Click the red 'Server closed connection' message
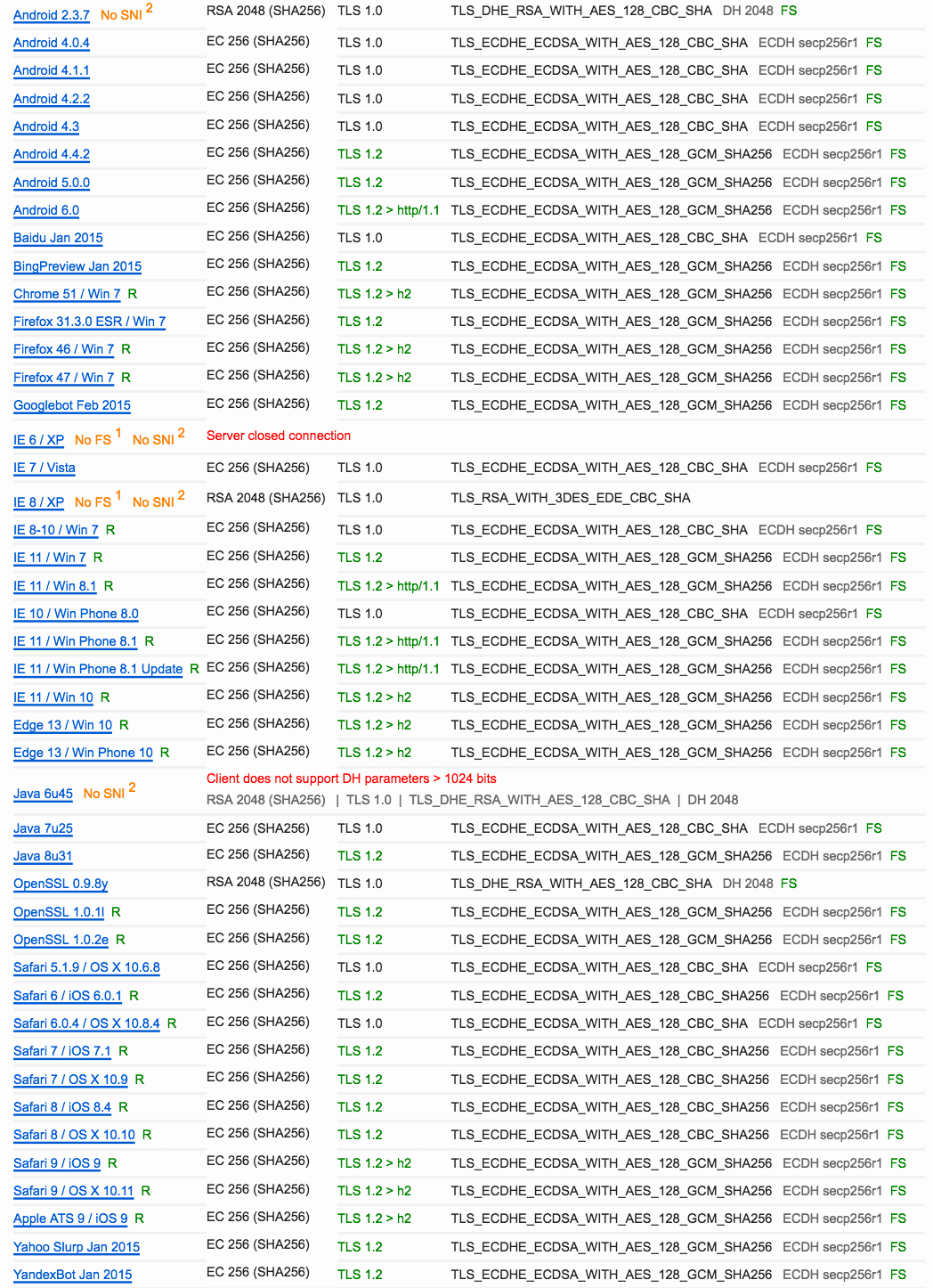Image resolution: width=933 pixels, height=1288 pixels. click(279, 436)
